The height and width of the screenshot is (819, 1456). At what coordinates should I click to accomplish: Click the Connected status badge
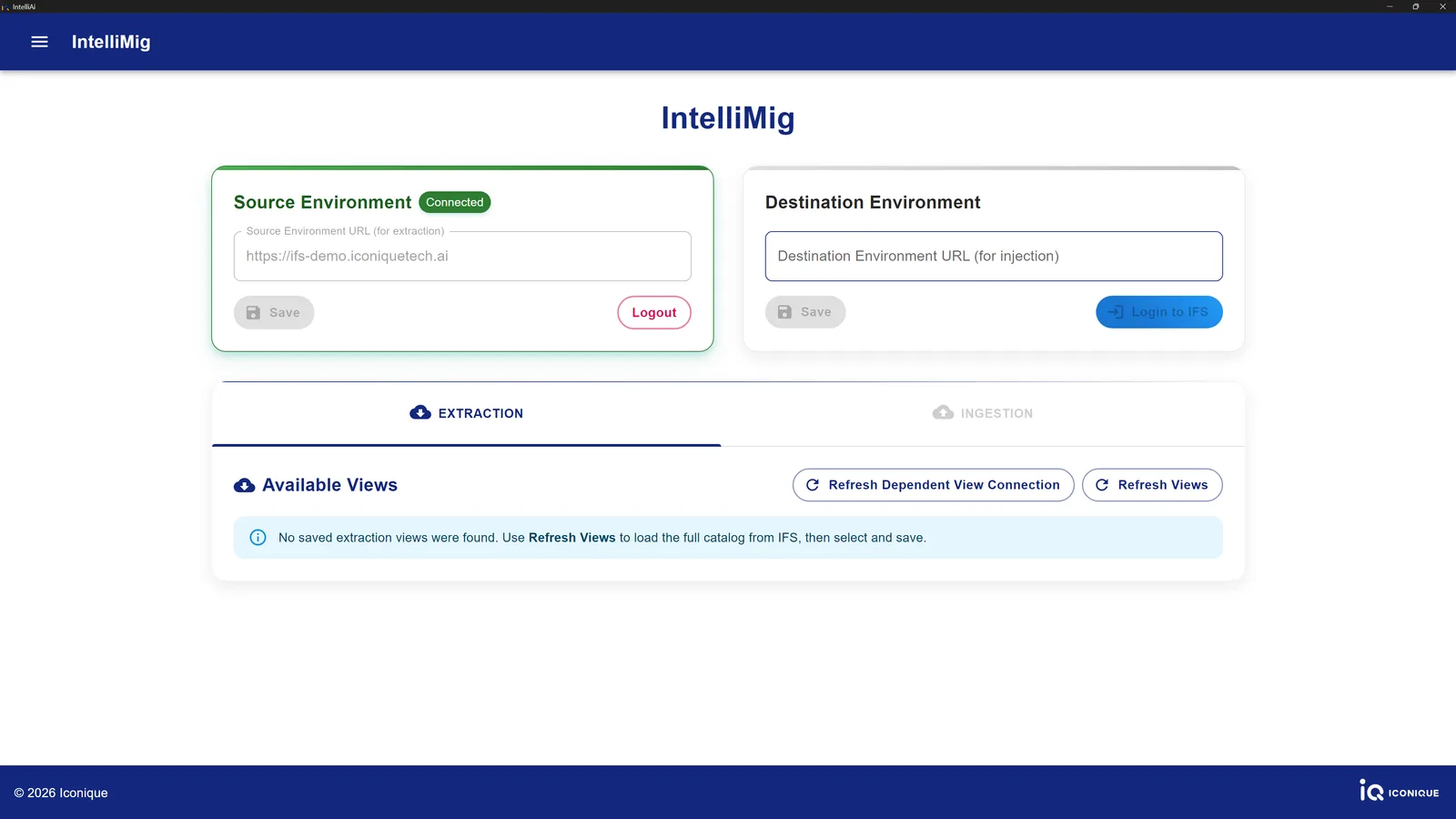tap(455, 202)
